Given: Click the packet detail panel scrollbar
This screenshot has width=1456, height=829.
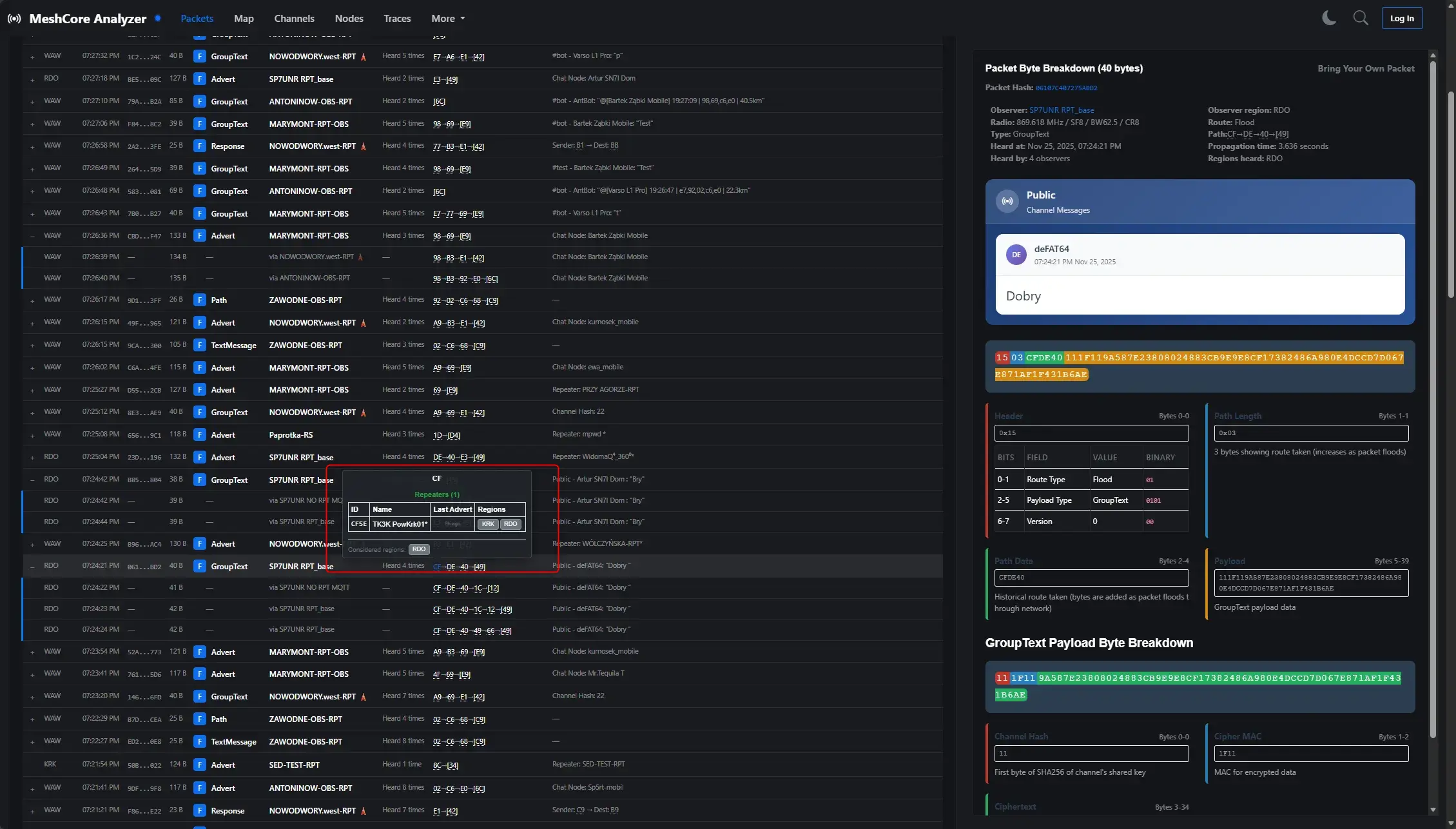Looking at the screenshot, I should point(1432,387).
